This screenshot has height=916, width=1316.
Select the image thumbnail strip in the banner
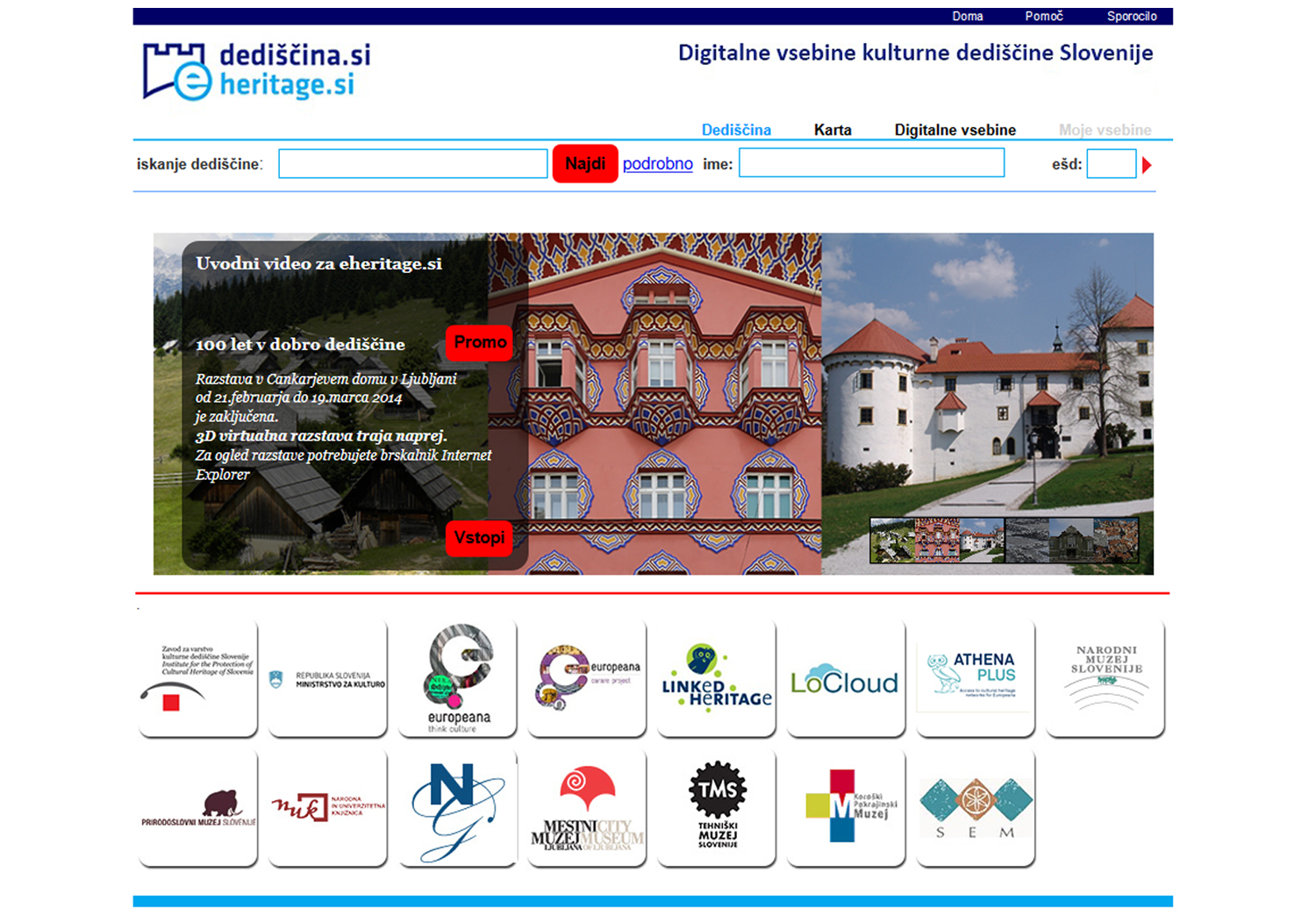pyautogui.click(x=1004, y=540)
